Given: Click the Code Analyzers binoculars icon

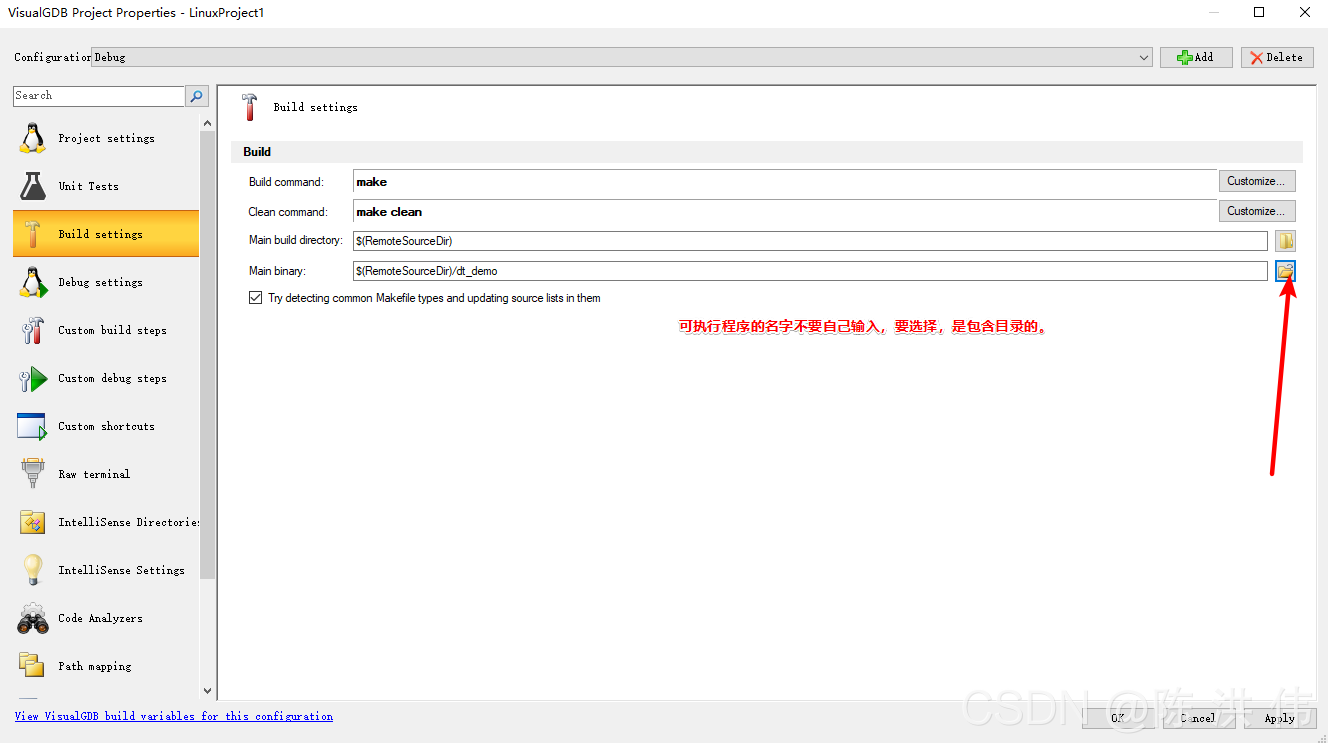Looking at the screenshot, I should 32,618.
